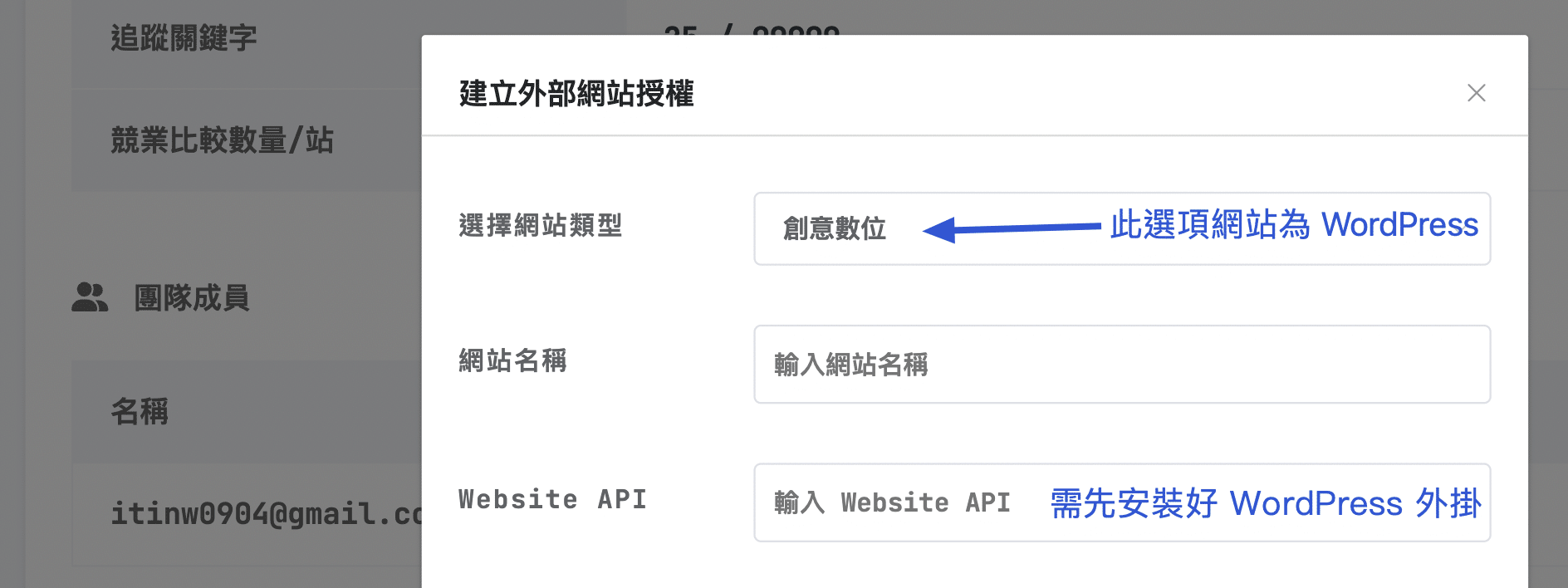The image size is (1568, 588).
Task: Select the 團隊成員 section heading
Action: pos(191,298)
